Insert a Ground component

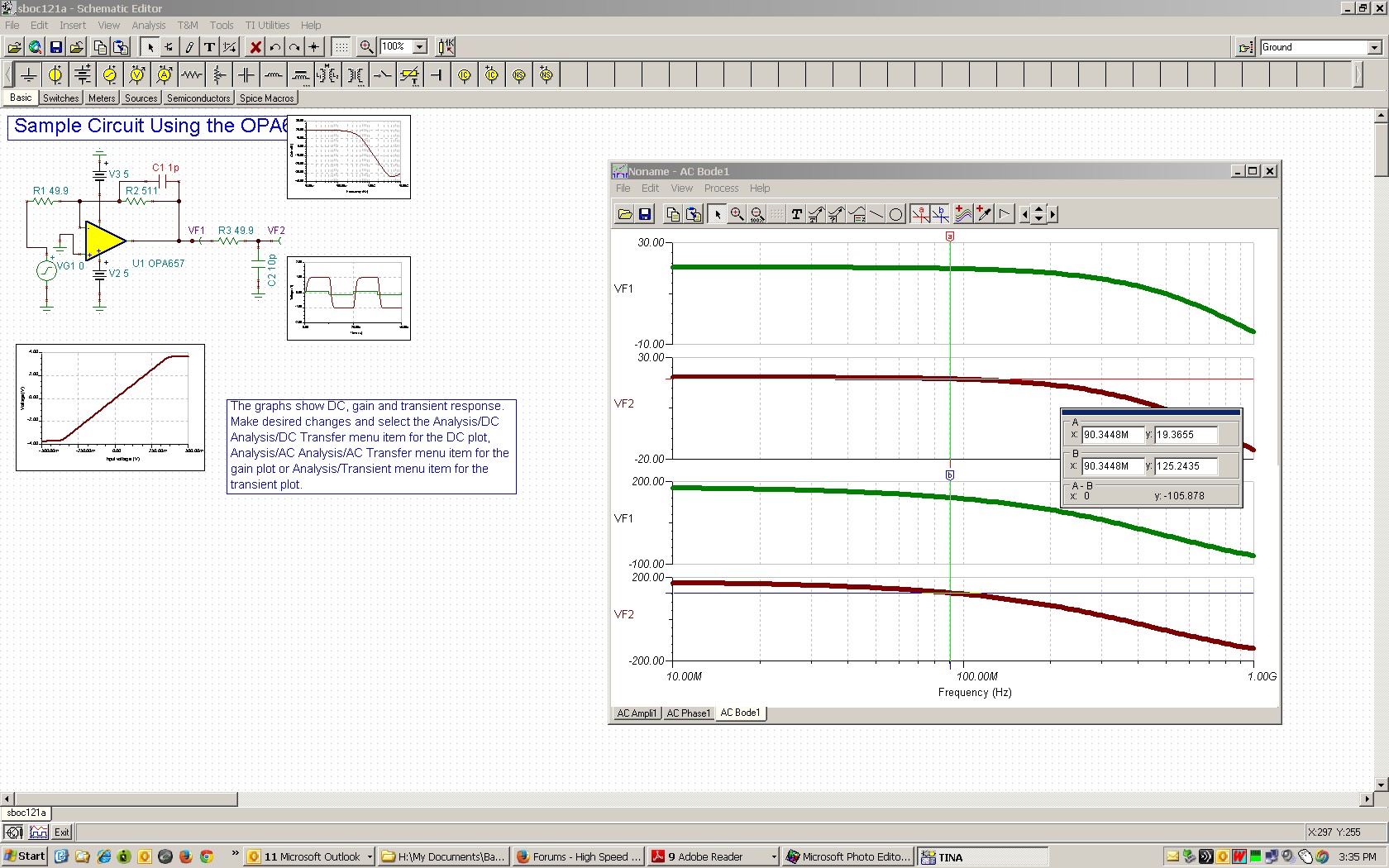pos(28,75)
